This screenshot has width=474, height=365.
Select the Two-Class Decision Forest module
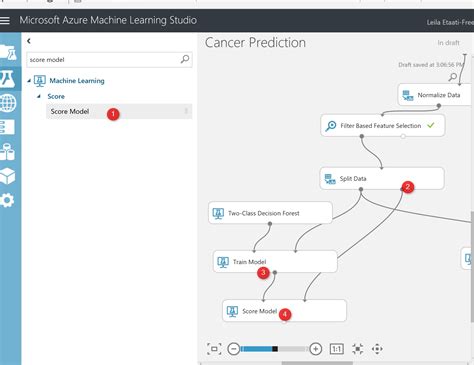(x=270, y=213)
